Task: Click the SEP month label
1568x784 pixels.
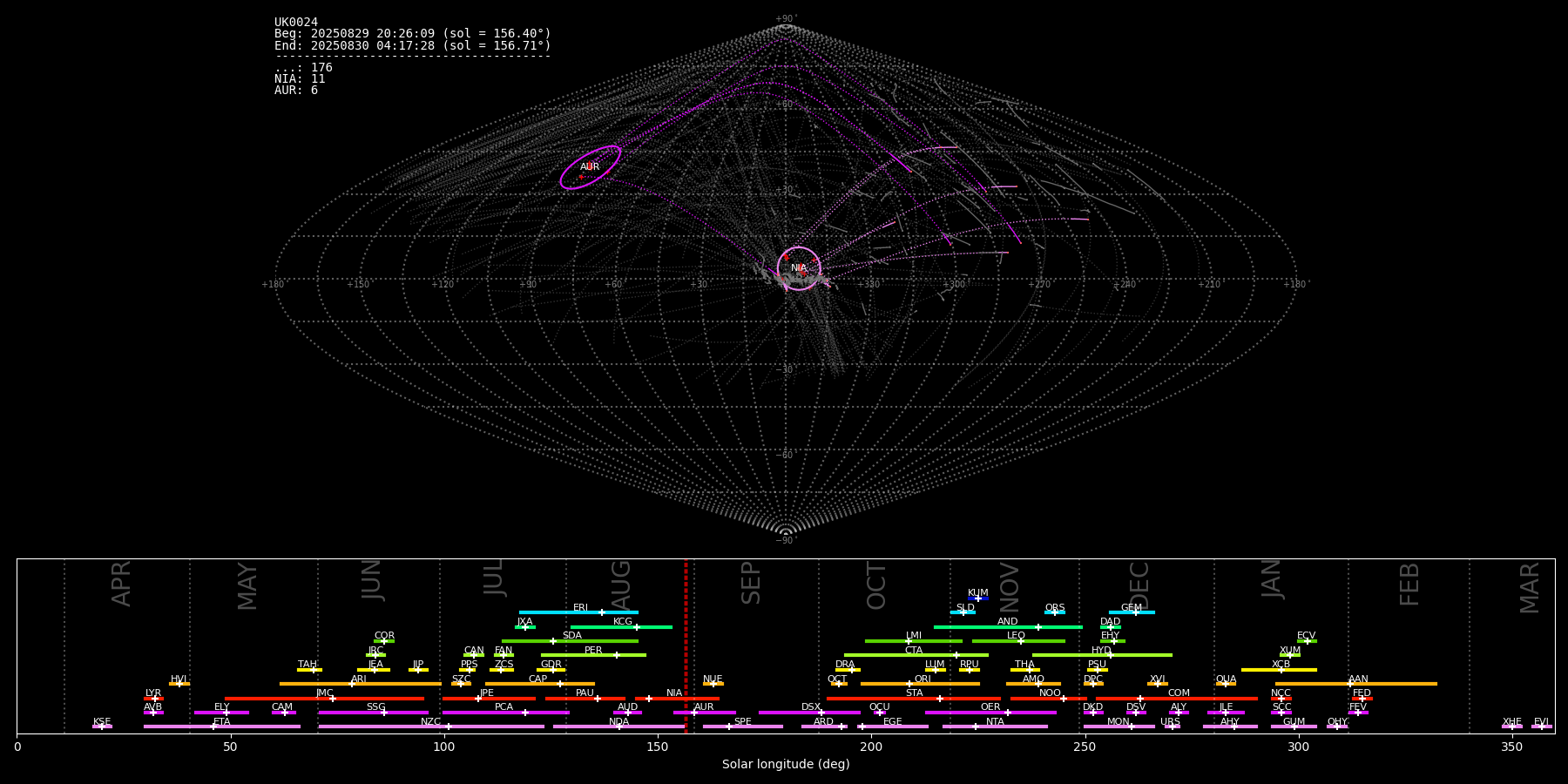Action: [x=751, y=583]
